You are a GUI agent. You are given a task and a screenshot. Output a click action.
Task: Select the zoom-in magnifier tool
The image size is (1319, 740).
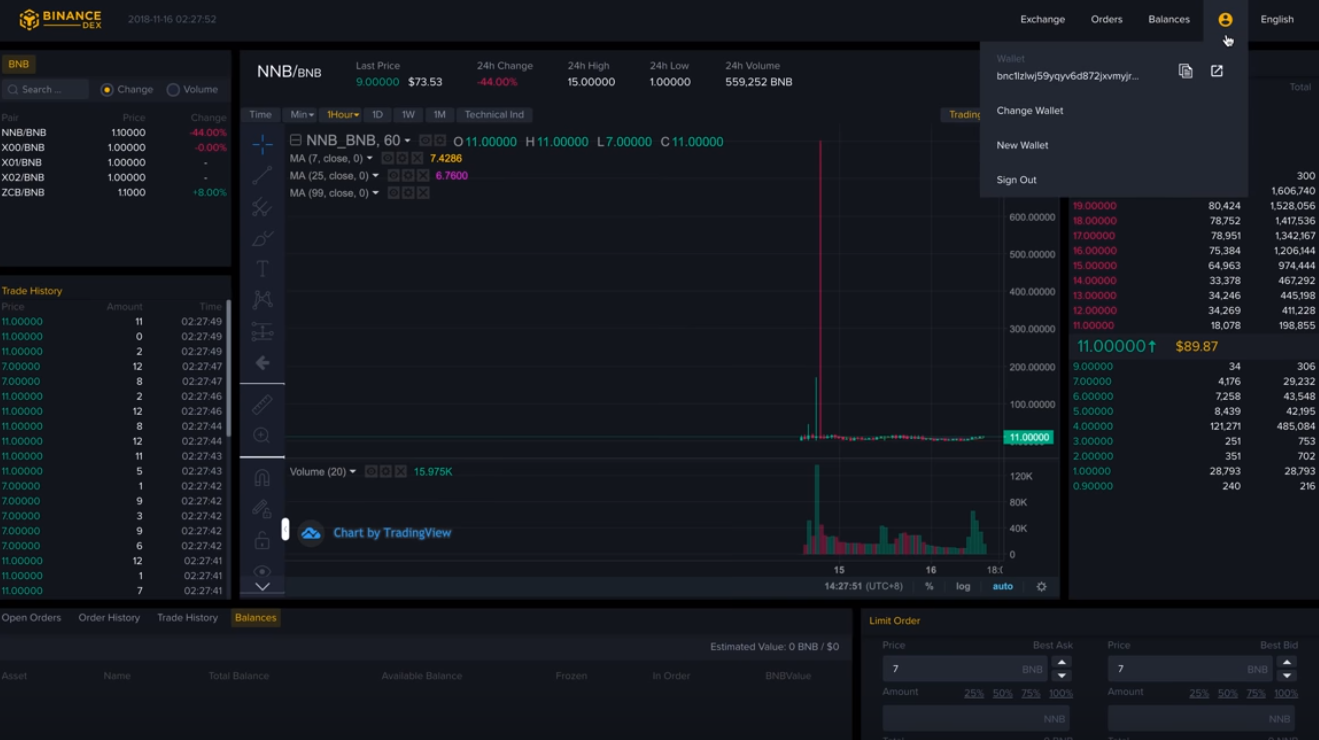pos(262,435)
